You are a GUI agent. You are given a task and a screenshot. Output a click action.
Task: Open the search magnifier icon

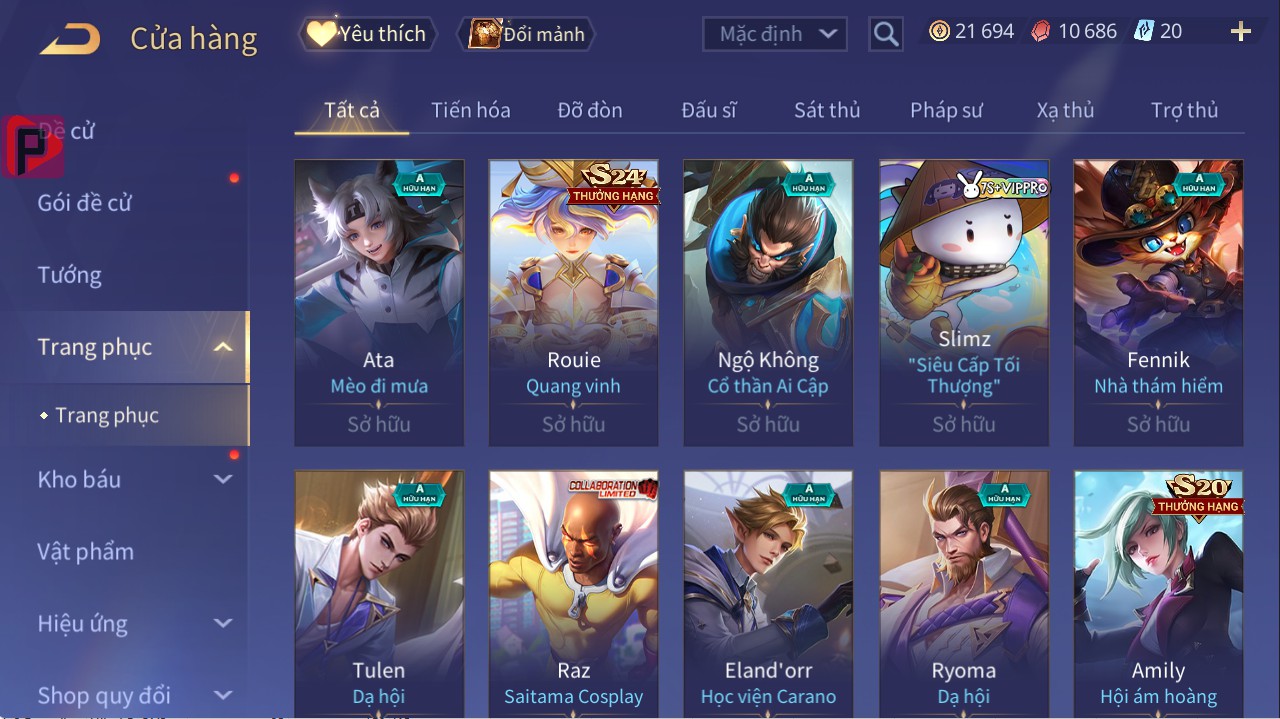pyautogui.click(x=885, y=35)
